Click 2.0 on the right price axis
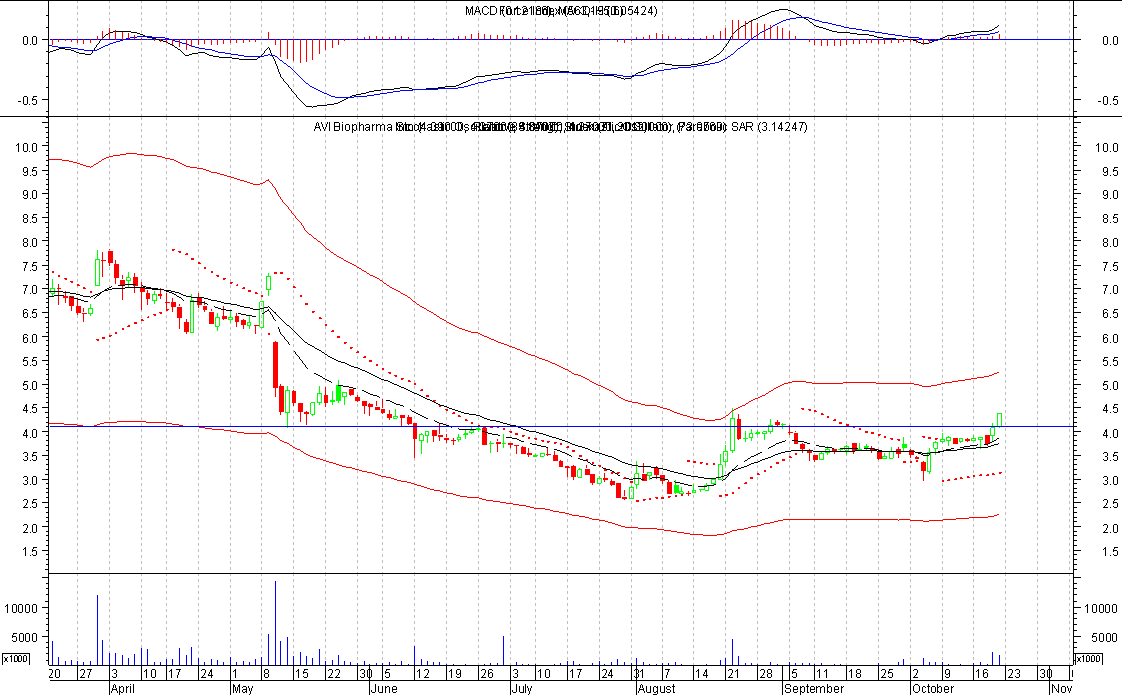The image size is (1122, 695). tap(1110, 528)
